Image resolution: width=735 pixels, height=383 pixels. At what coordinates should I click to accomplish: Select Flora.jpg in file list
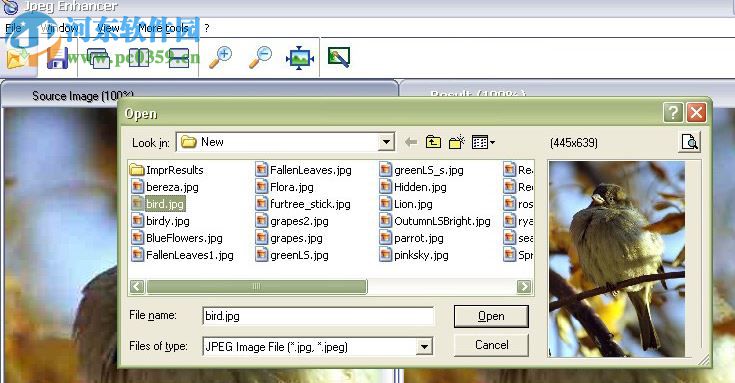(285, 187)
